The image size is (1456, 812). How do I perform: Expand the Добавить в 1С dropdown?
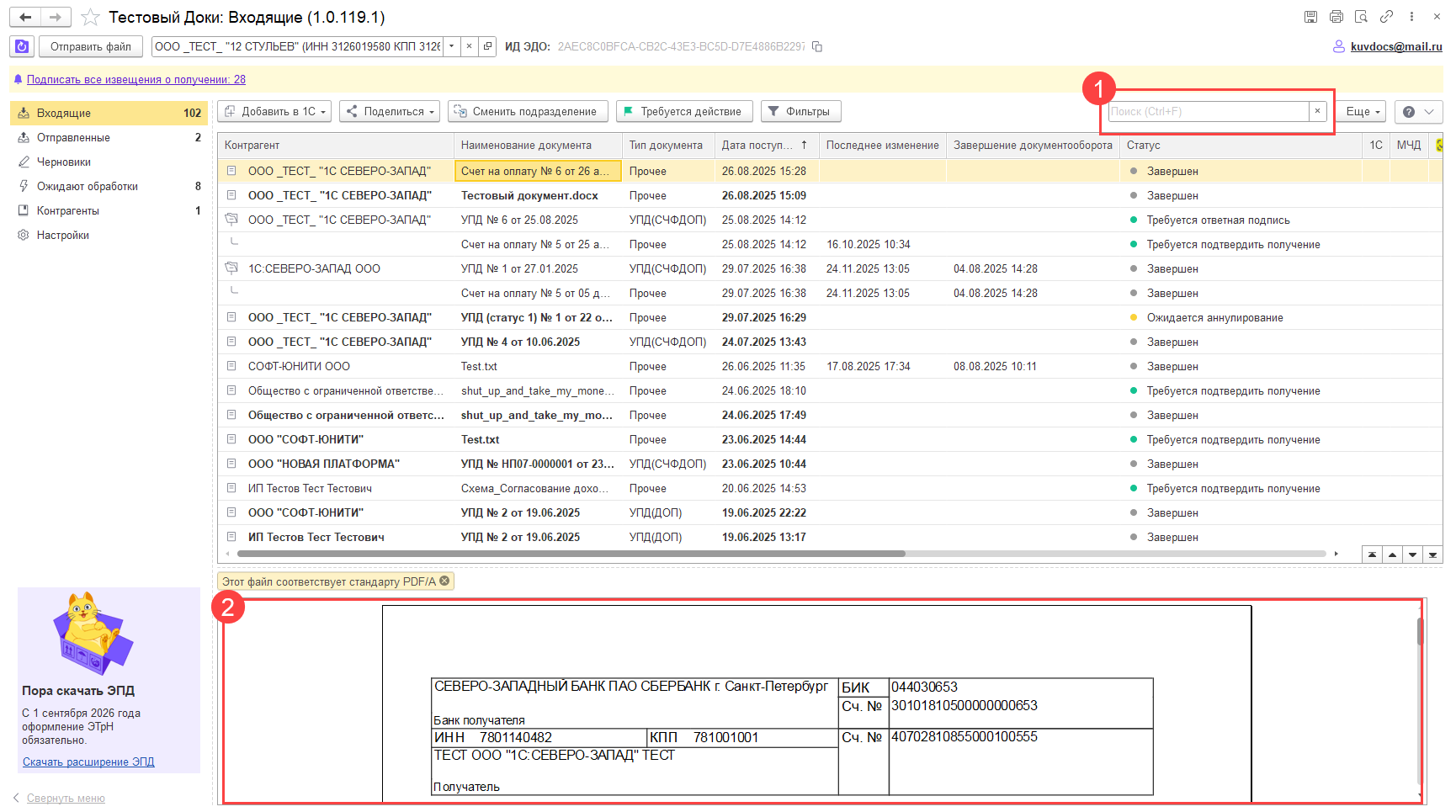(x=274, y=111)
